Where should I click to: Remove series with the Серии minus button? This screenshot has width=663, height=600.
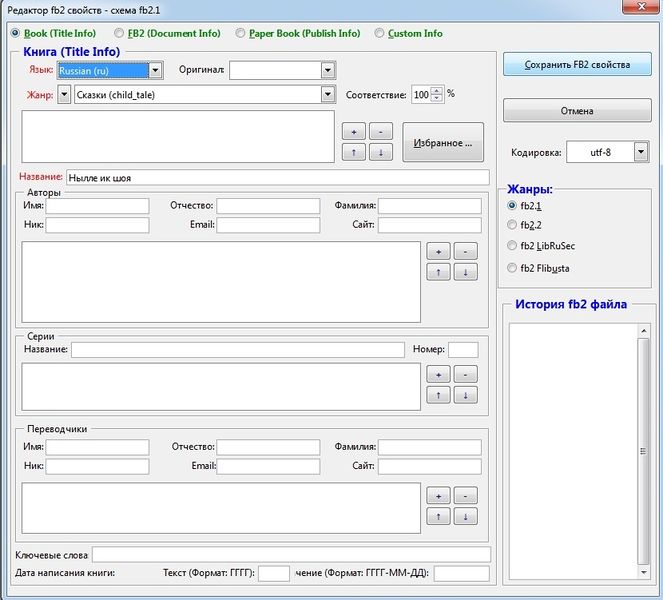(x=466, y=374)
